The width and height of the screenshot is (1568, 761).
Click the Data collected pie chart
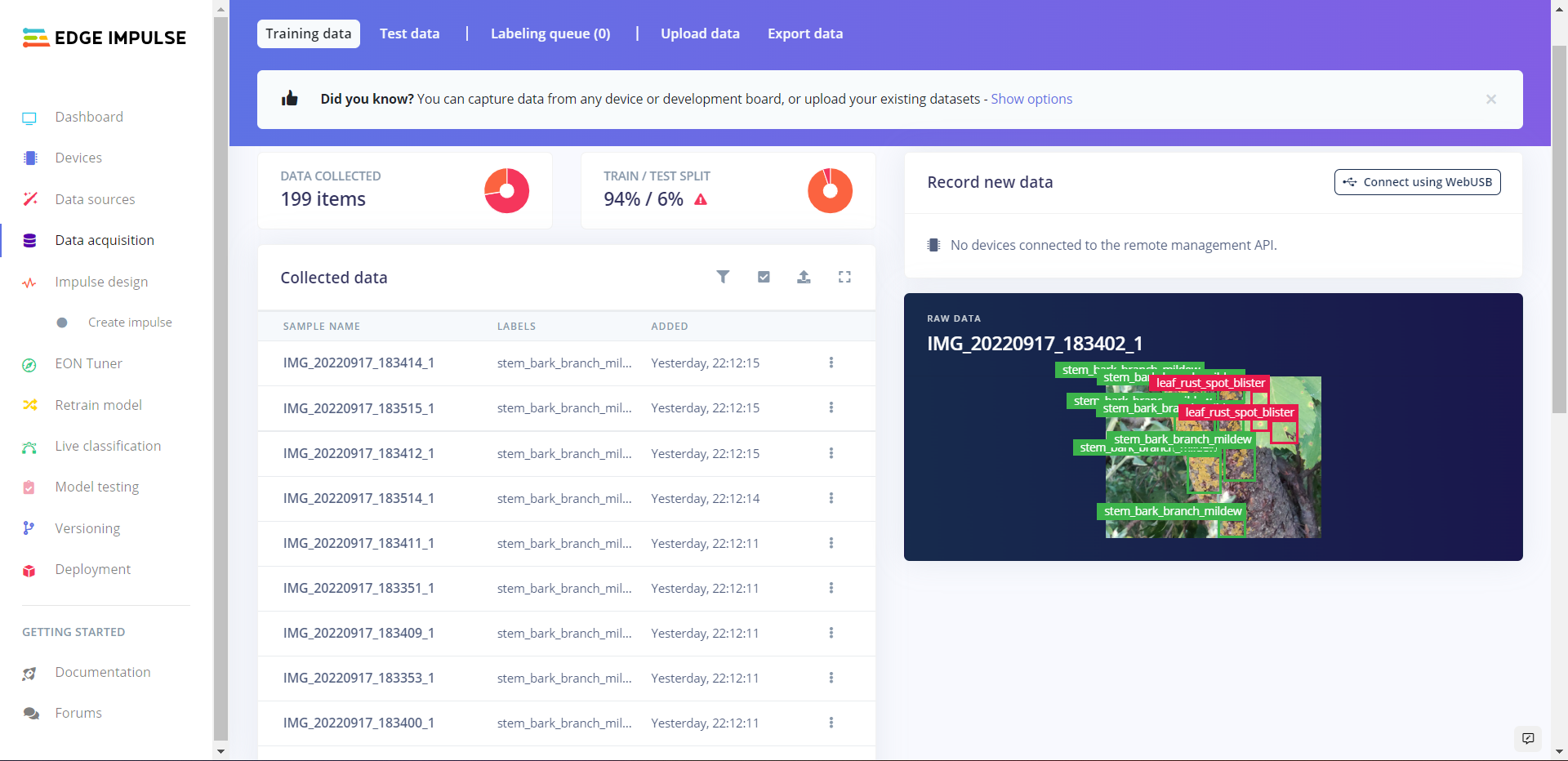pyautogui.click(x=507, y=191)
